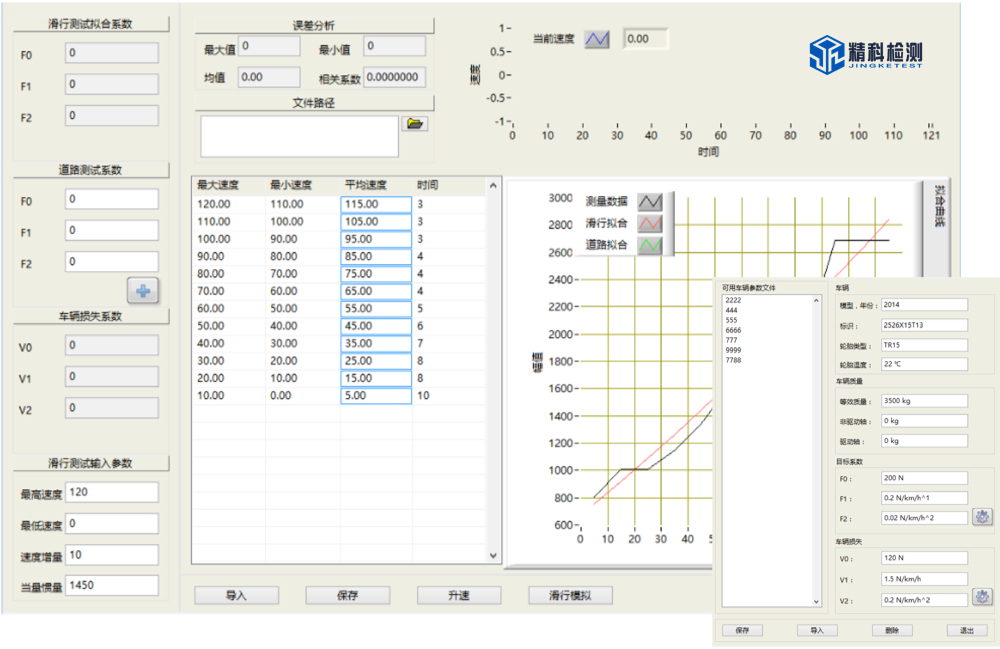Click the gear icon next to V2 loss

[982, 597]
